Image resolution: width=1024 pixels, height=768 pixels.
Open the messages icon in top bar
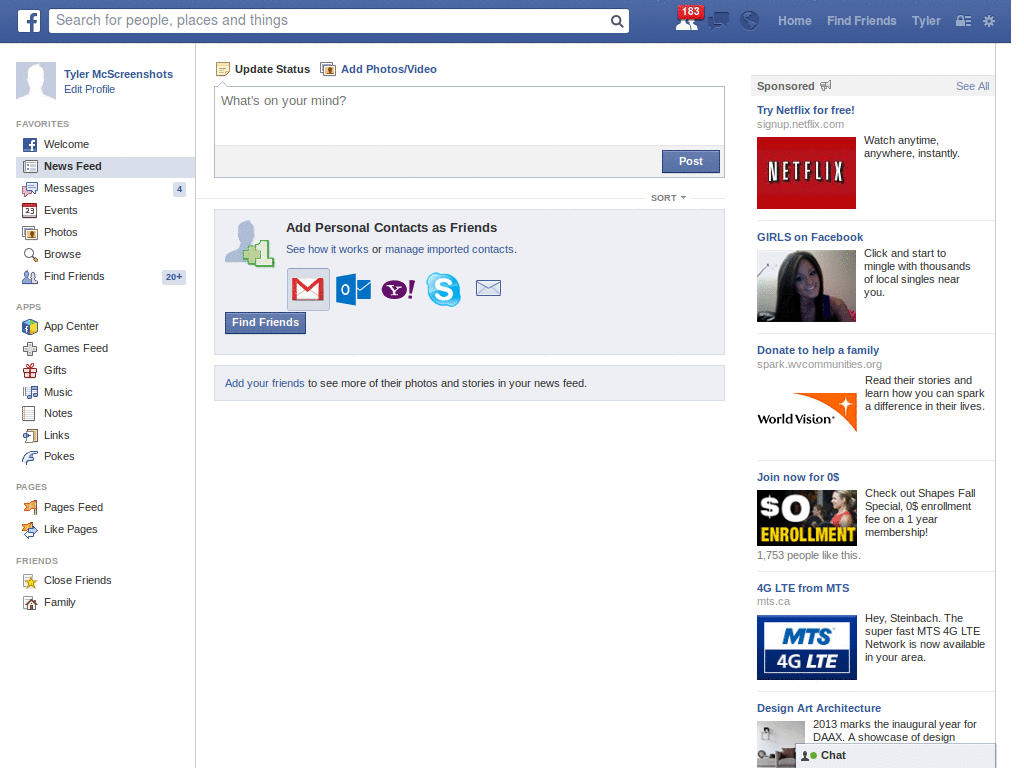tap(718, 21)
